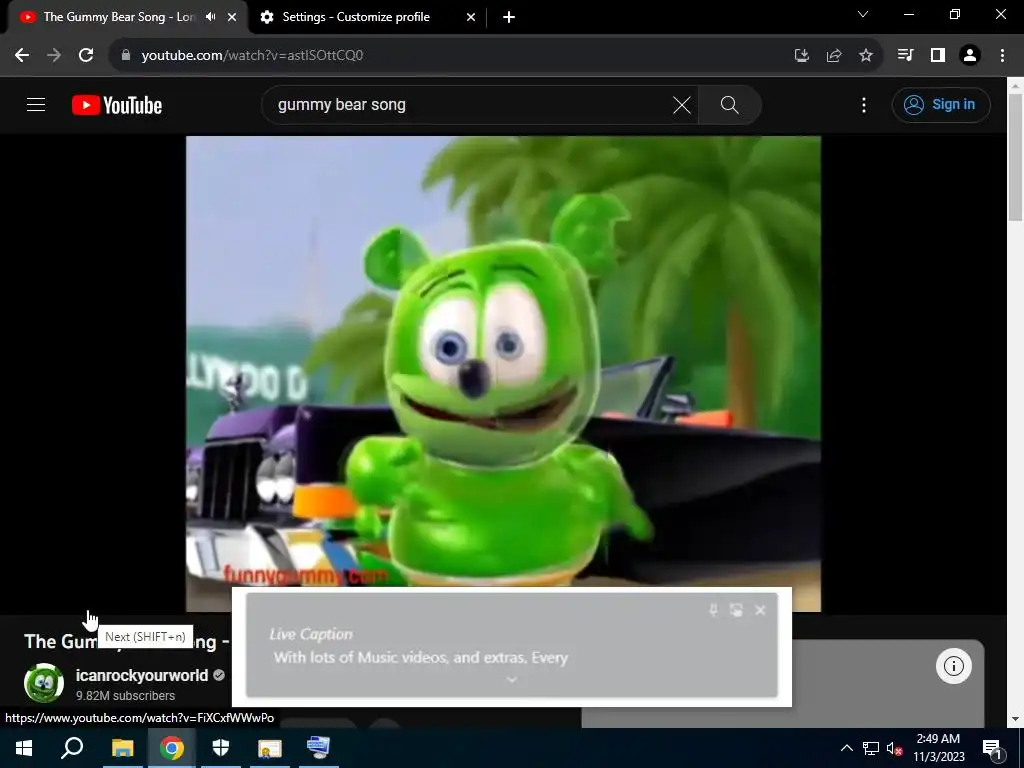This screenshot has height=768, width=1024.
Task: Open media control queue icon
Action: pyautogui.click(x=905, y=56)
